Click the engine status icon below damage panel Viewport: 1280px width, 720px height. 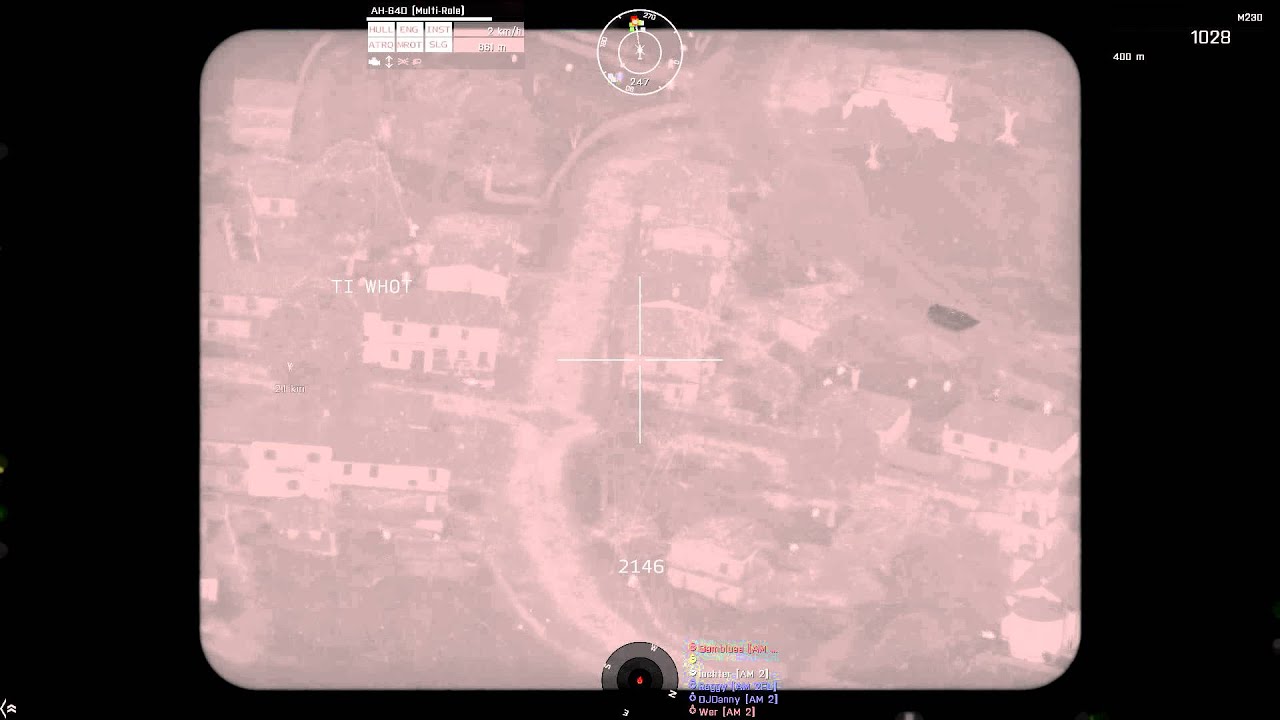click(x=374, y=62)
